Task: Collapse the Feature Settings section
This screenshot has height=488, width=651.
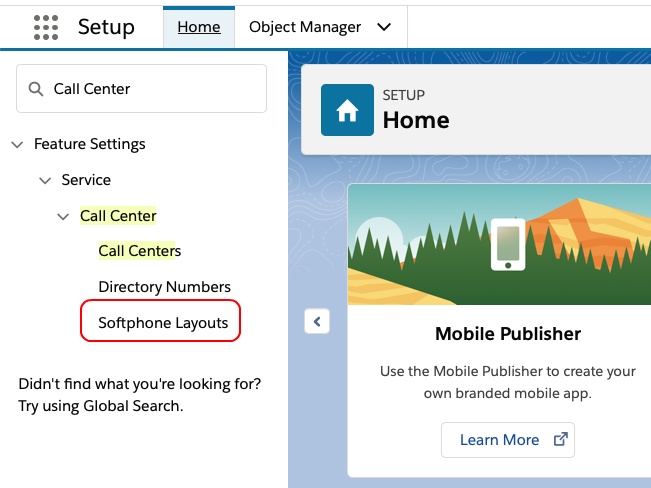Action: (x=17, y=144)
